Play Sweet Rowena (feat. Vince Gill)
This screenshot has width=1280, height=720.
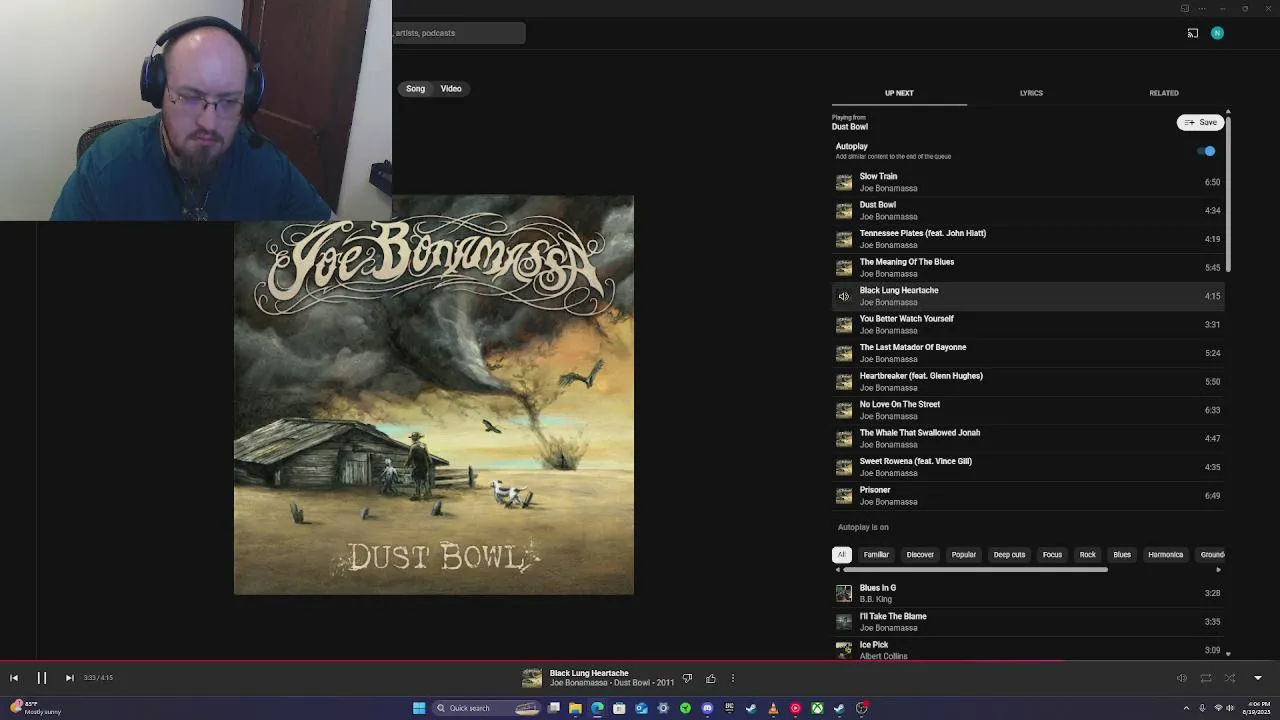click(x=1028, y=467)
